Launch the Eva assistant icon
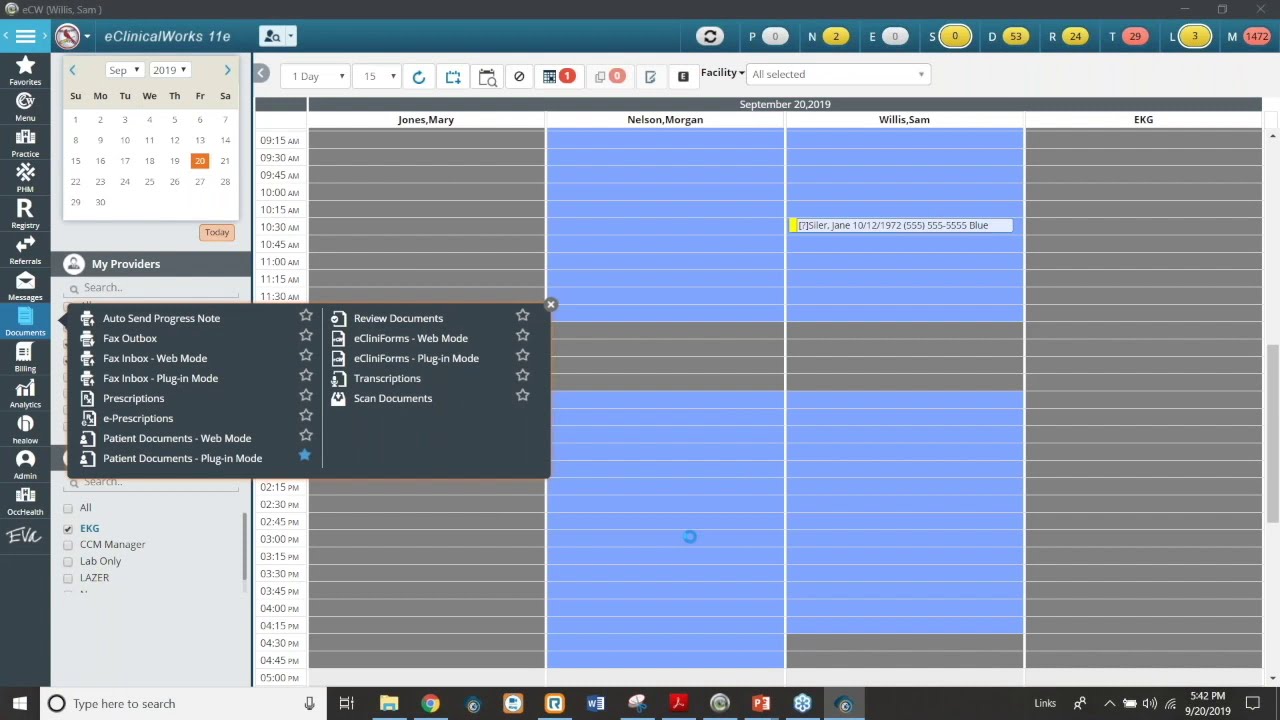 [24, 536]
